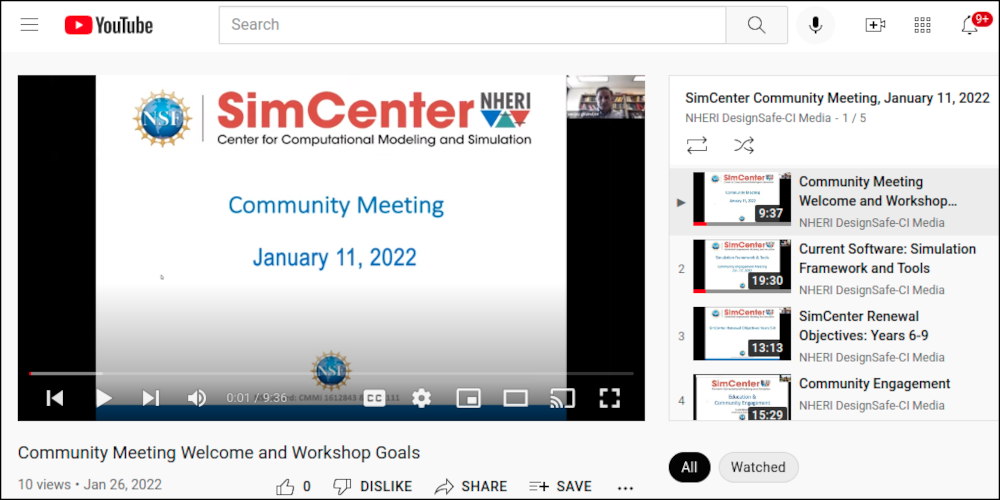Open notifications bell
The image size is (1000, 500).
click(969, 25)
